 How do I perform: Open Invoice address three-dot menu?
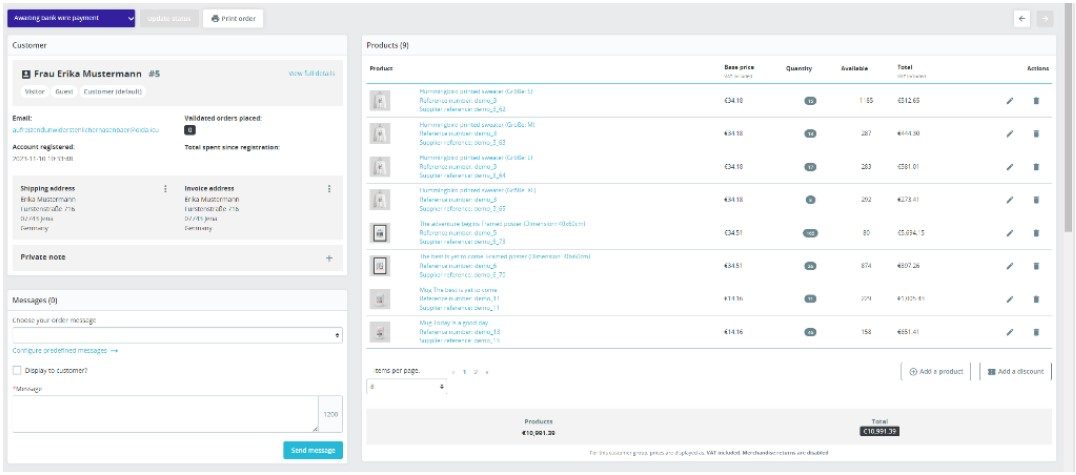point(329,188)
